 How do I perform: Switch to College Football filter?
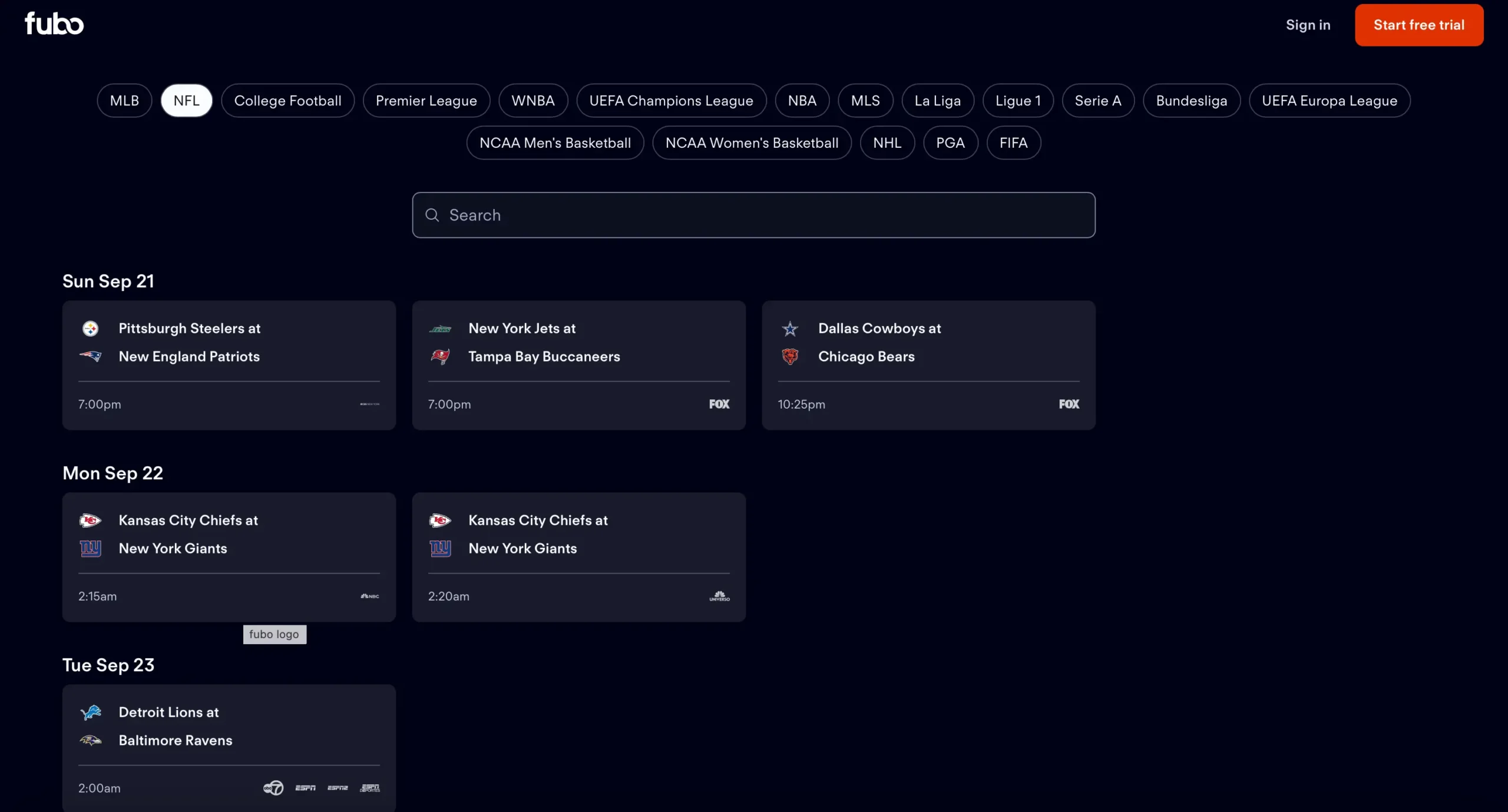287,101
